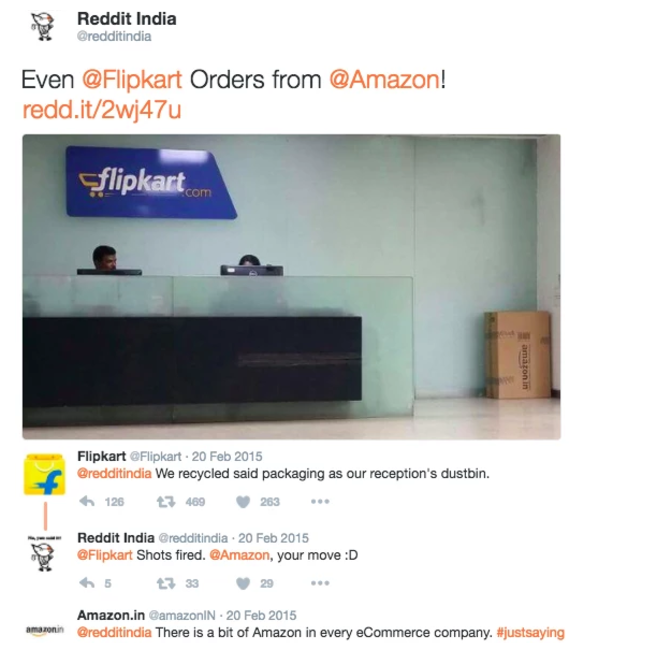
Task: Open the #justsaying hashtag
Action: [x=530, y=632]
